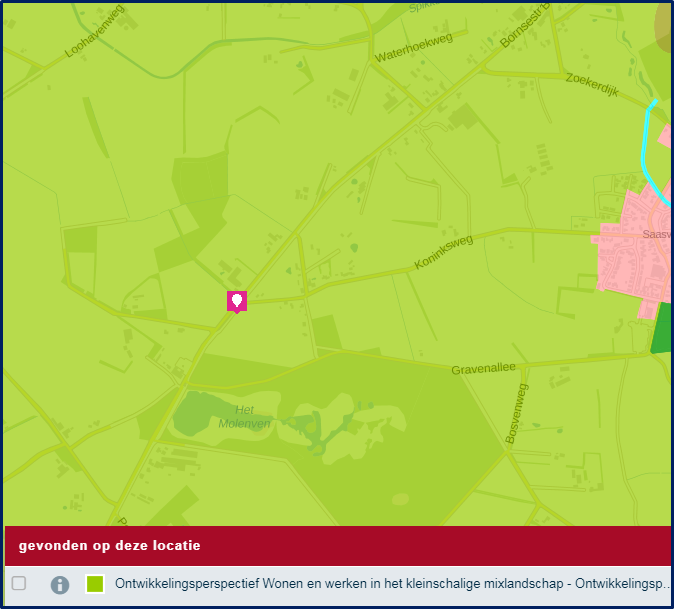The image size is (674, 609).
Task: Click the 'Koninksweg' road label
Action: 443,252
